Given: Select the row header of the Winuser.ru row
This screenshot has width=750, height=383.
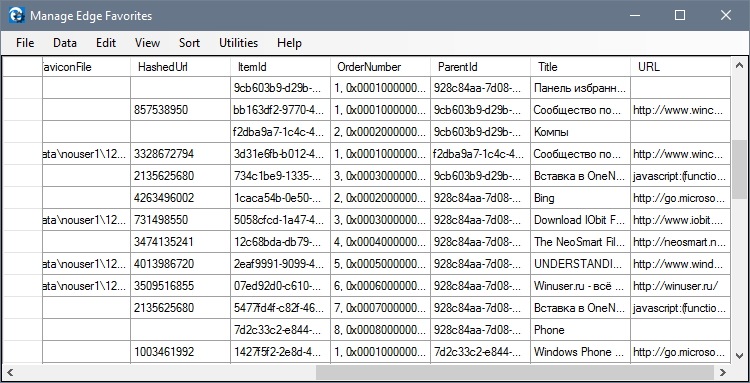Looking at the screenshot, I should [x=22, y=286].
